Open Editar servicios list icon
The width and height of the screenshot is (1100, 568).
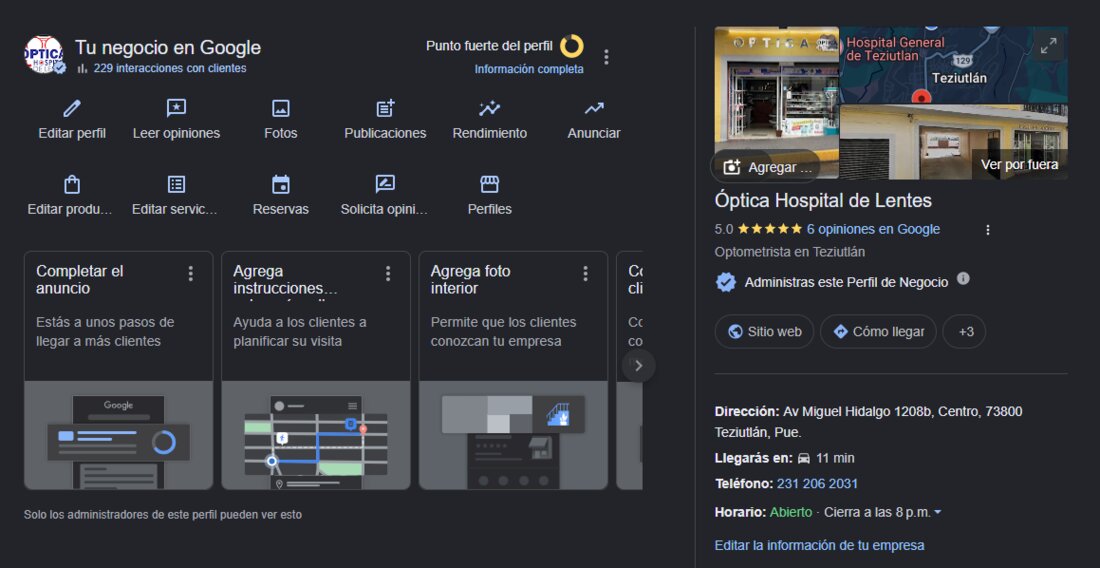coord(176,184)
